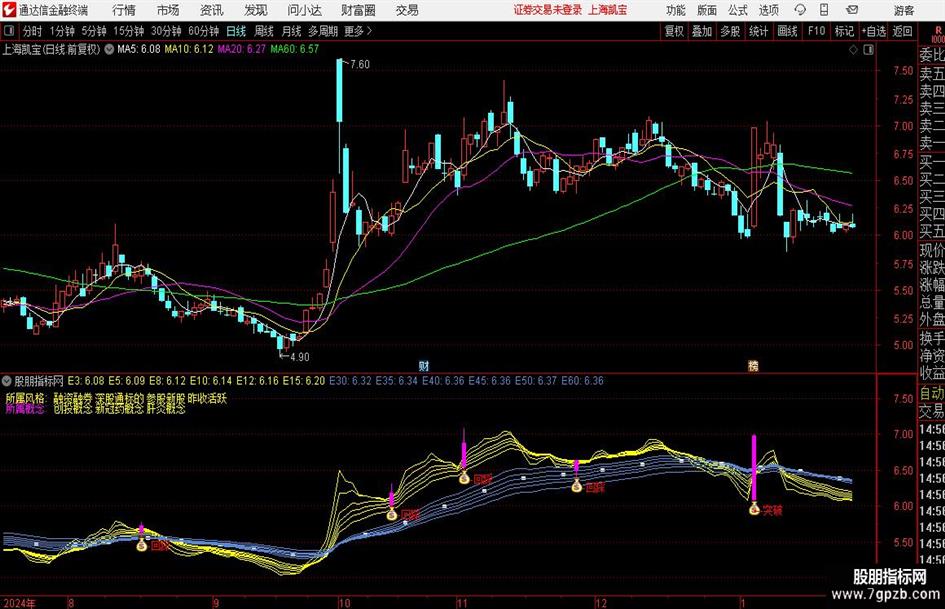Open the 行情 menu

(x=124, y=10)
